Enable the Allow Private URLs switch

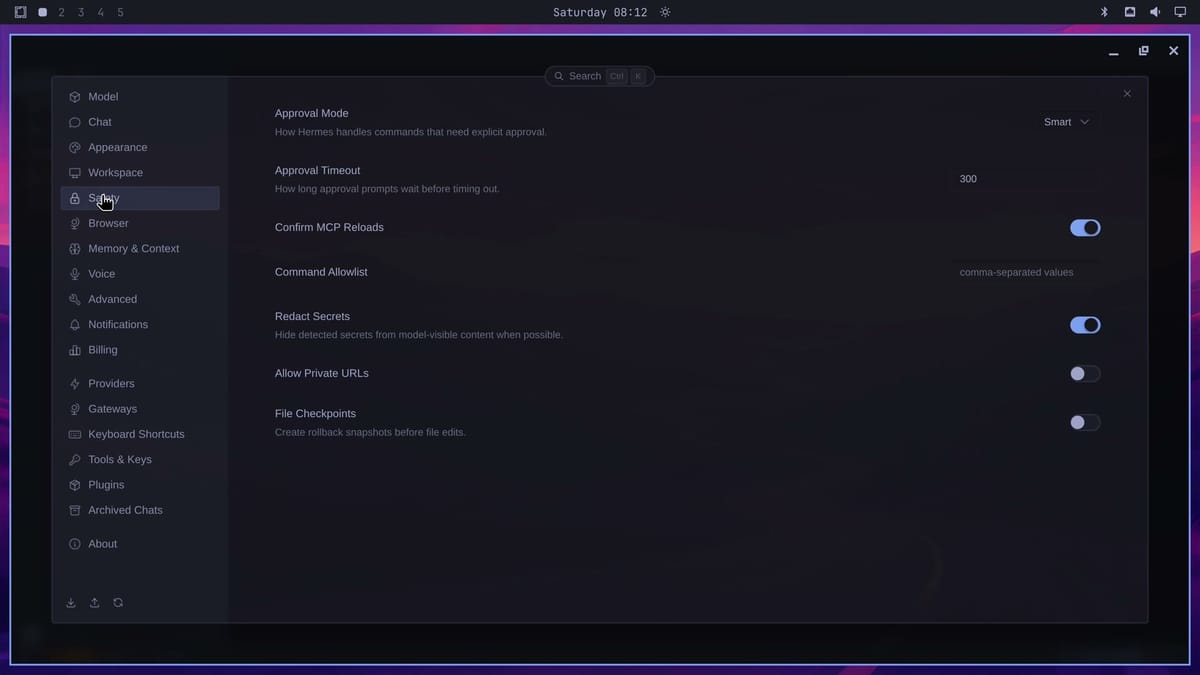click(x=1085, y=374)
